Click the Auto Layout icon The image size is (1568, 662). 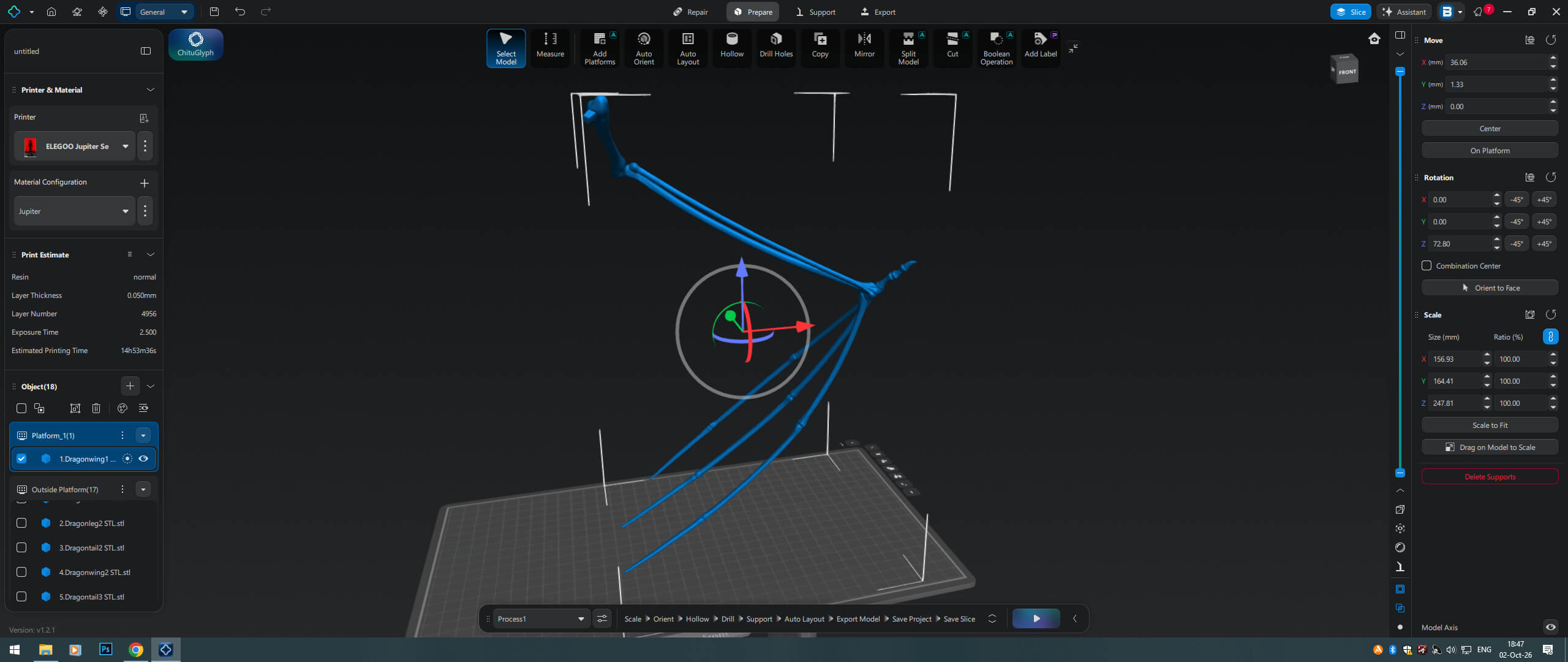click(x=687, y=48)
